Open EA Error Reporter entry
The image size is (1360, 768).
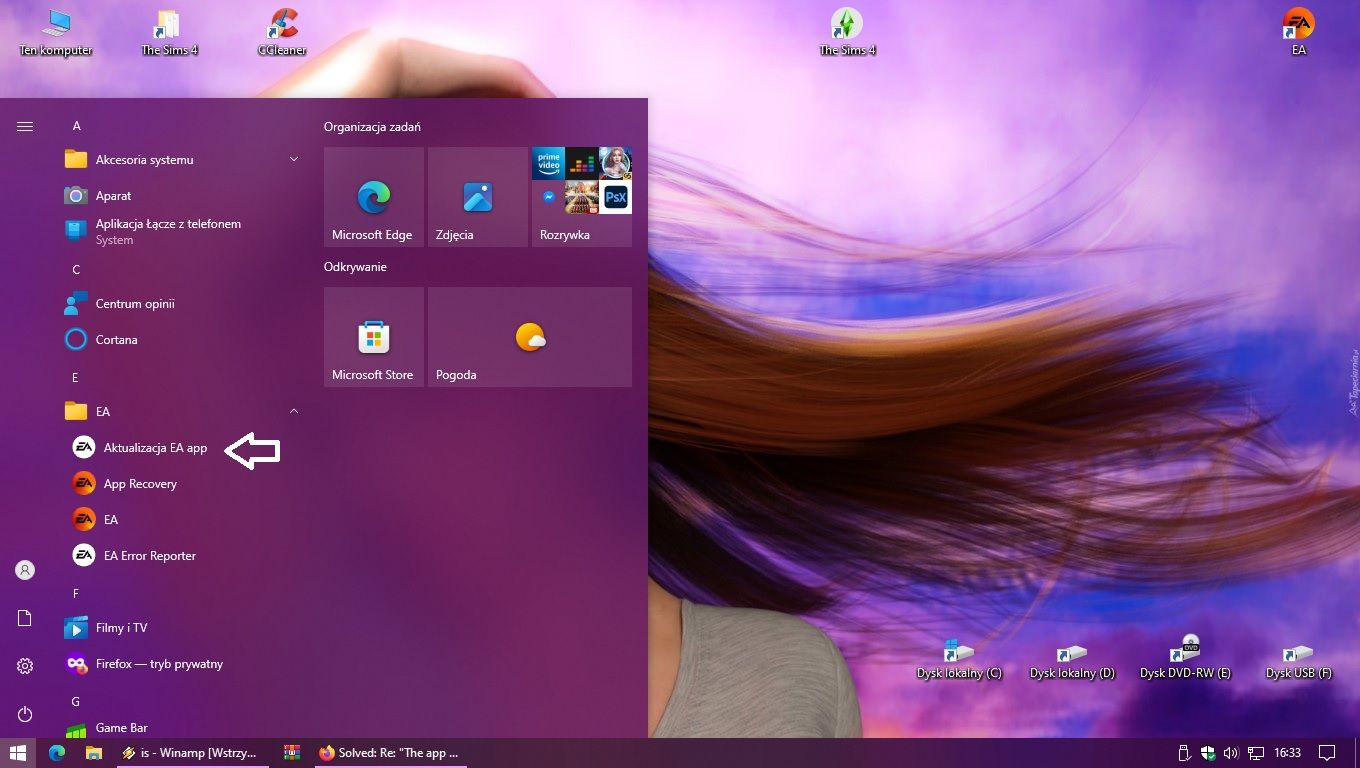click(x=149, y=556)
